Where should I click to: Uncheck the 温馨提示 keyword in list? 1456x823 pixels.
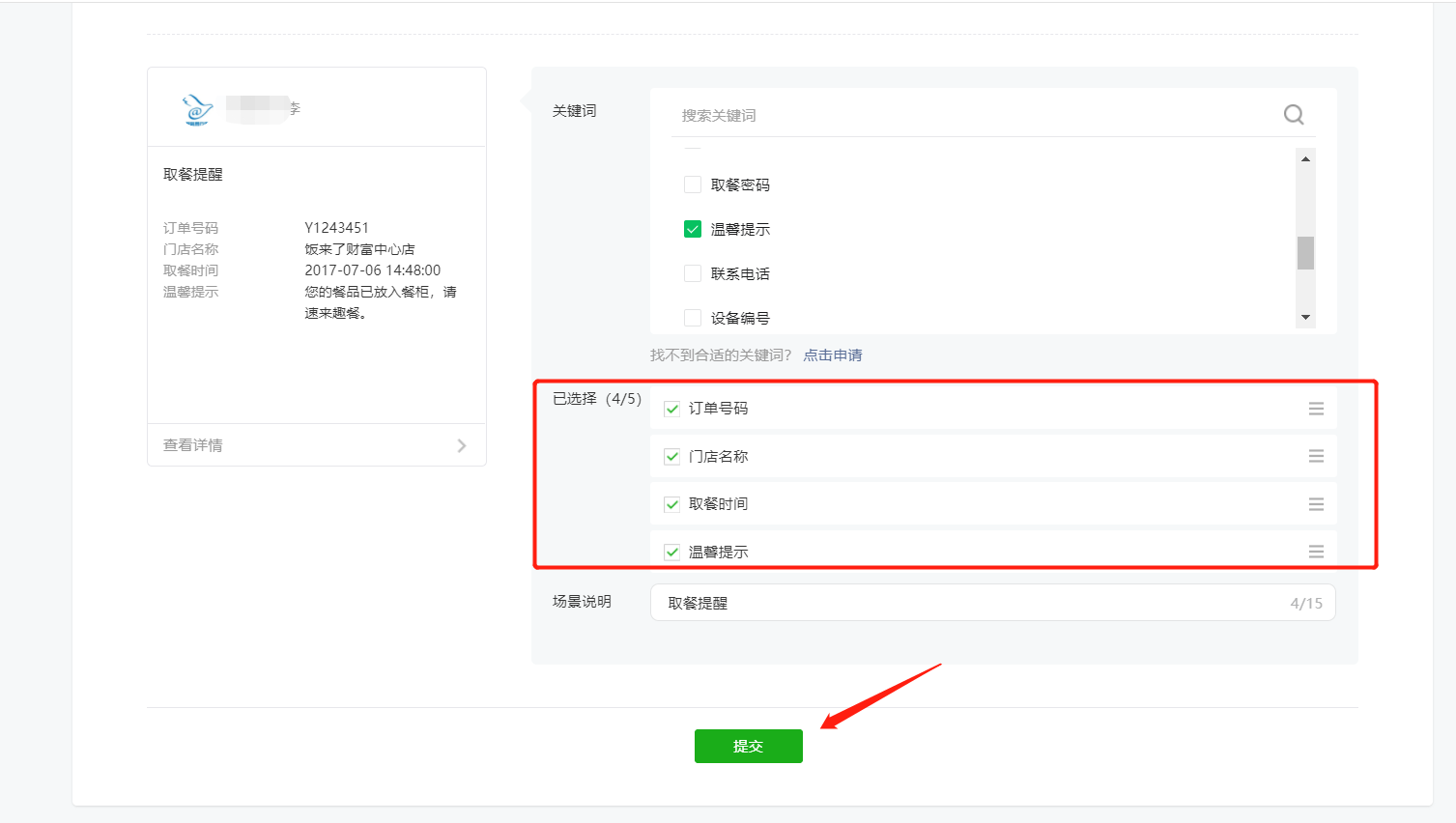693,229
